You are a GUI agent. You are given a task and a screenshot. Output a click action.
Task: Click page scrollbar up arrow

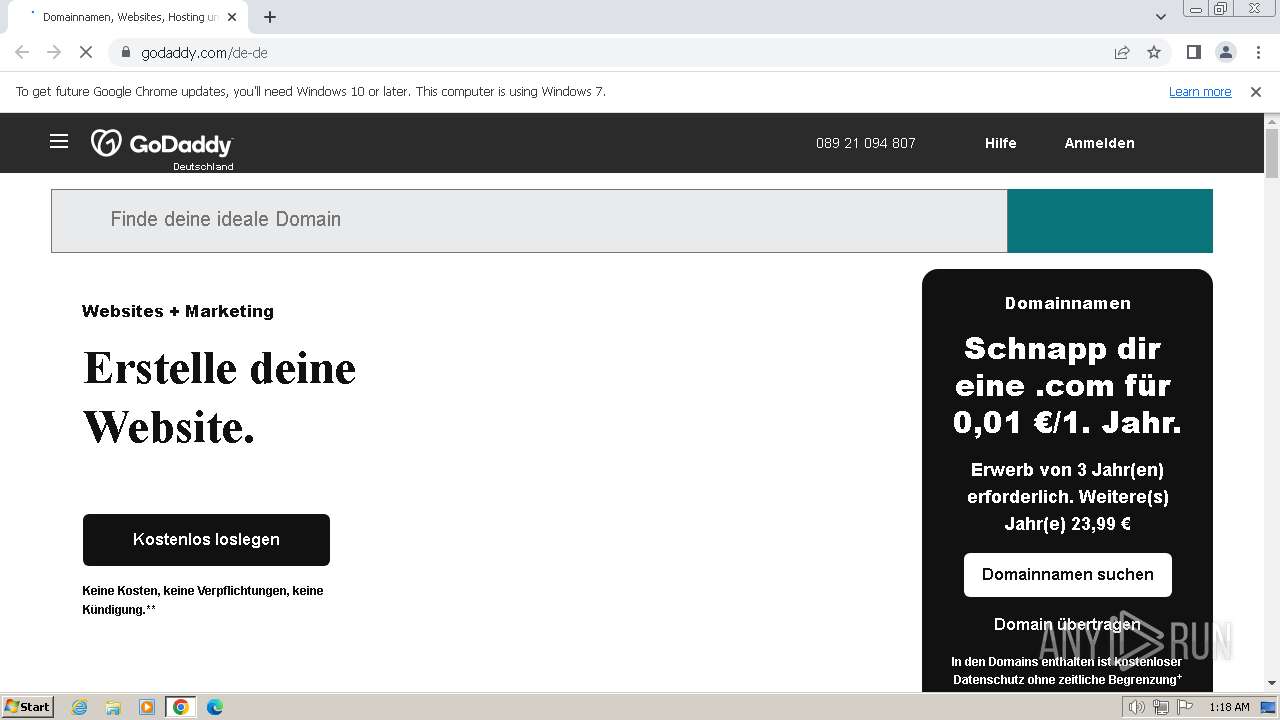pyautogui.click(x=1272, y=121)
